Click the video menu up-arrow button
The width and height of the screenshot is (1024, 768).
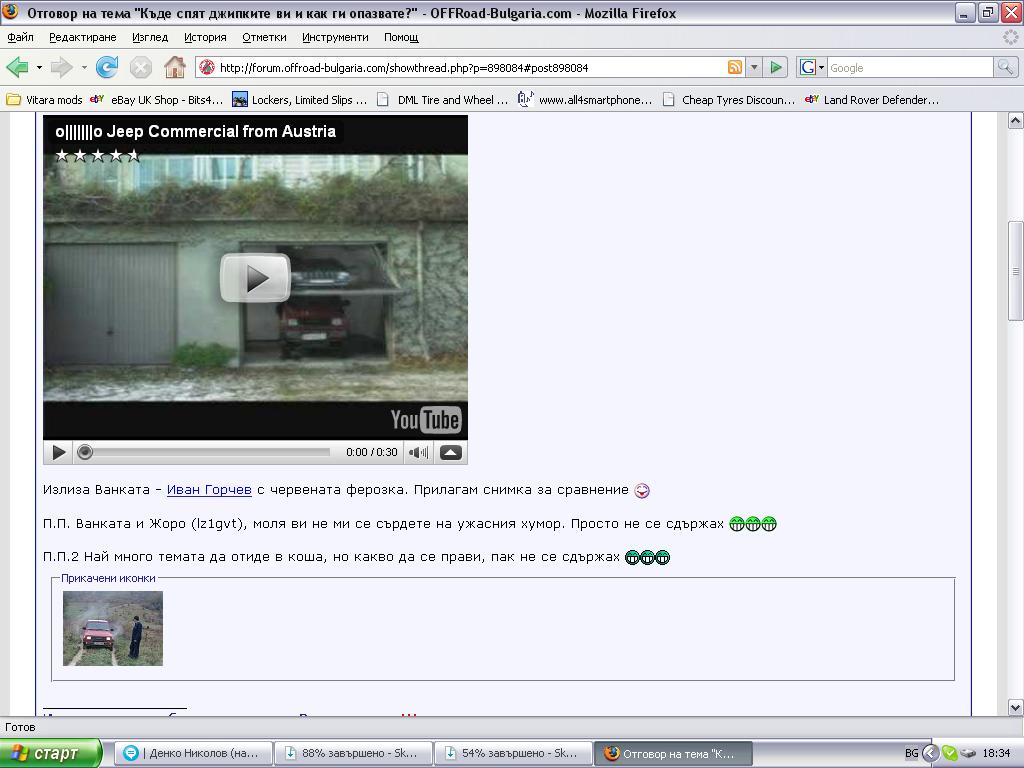click(x=451, y=452)
